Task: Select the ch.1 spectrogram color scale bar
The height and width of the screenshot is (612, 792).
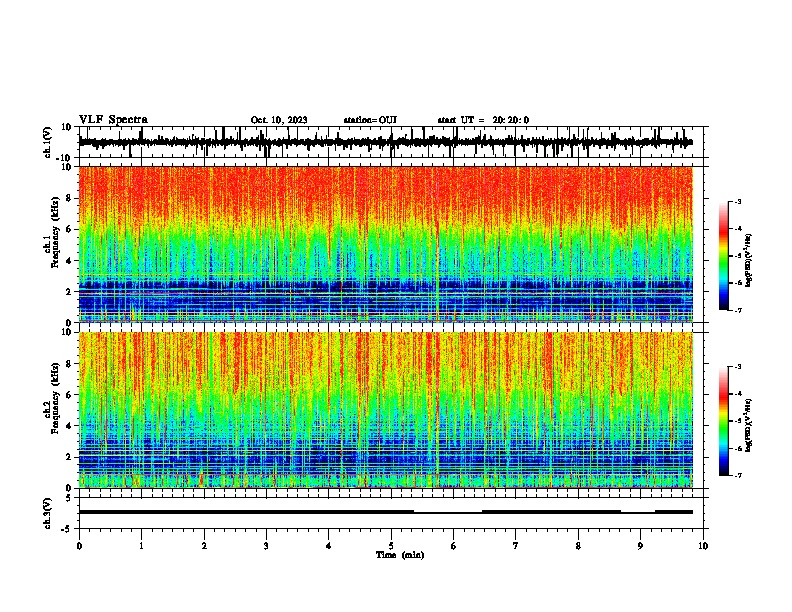Action: pyautogui.click(x=723, y=256)
